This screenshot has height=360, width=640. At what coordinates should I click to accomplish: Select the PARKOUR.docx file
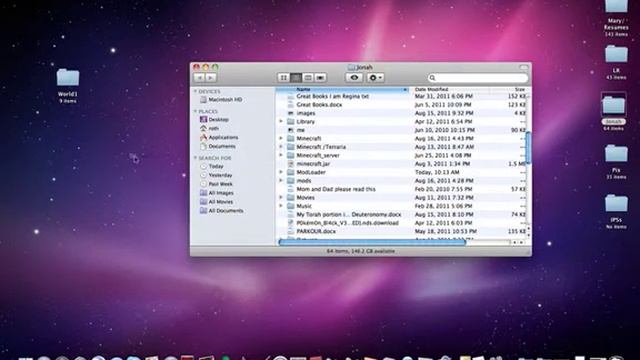point(401,231)
